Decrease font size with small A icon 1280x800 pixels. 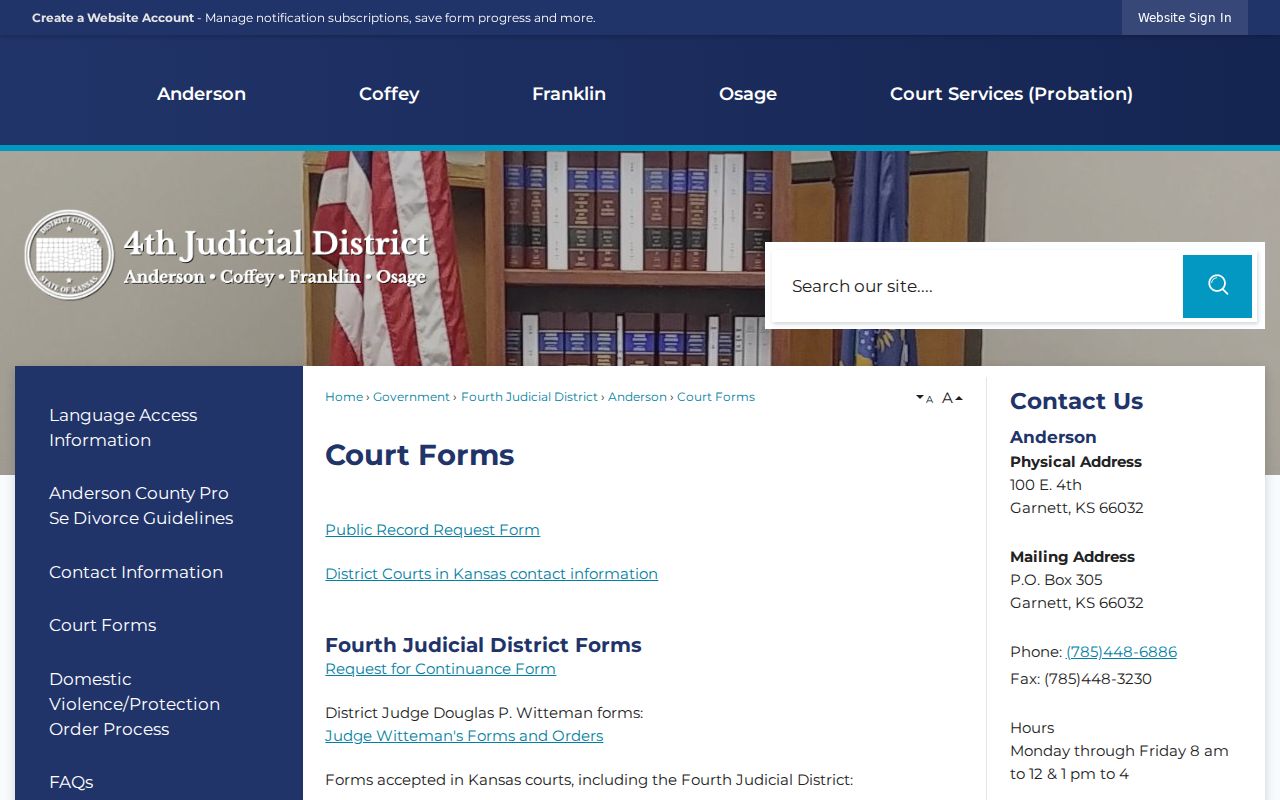coord(924,398)
